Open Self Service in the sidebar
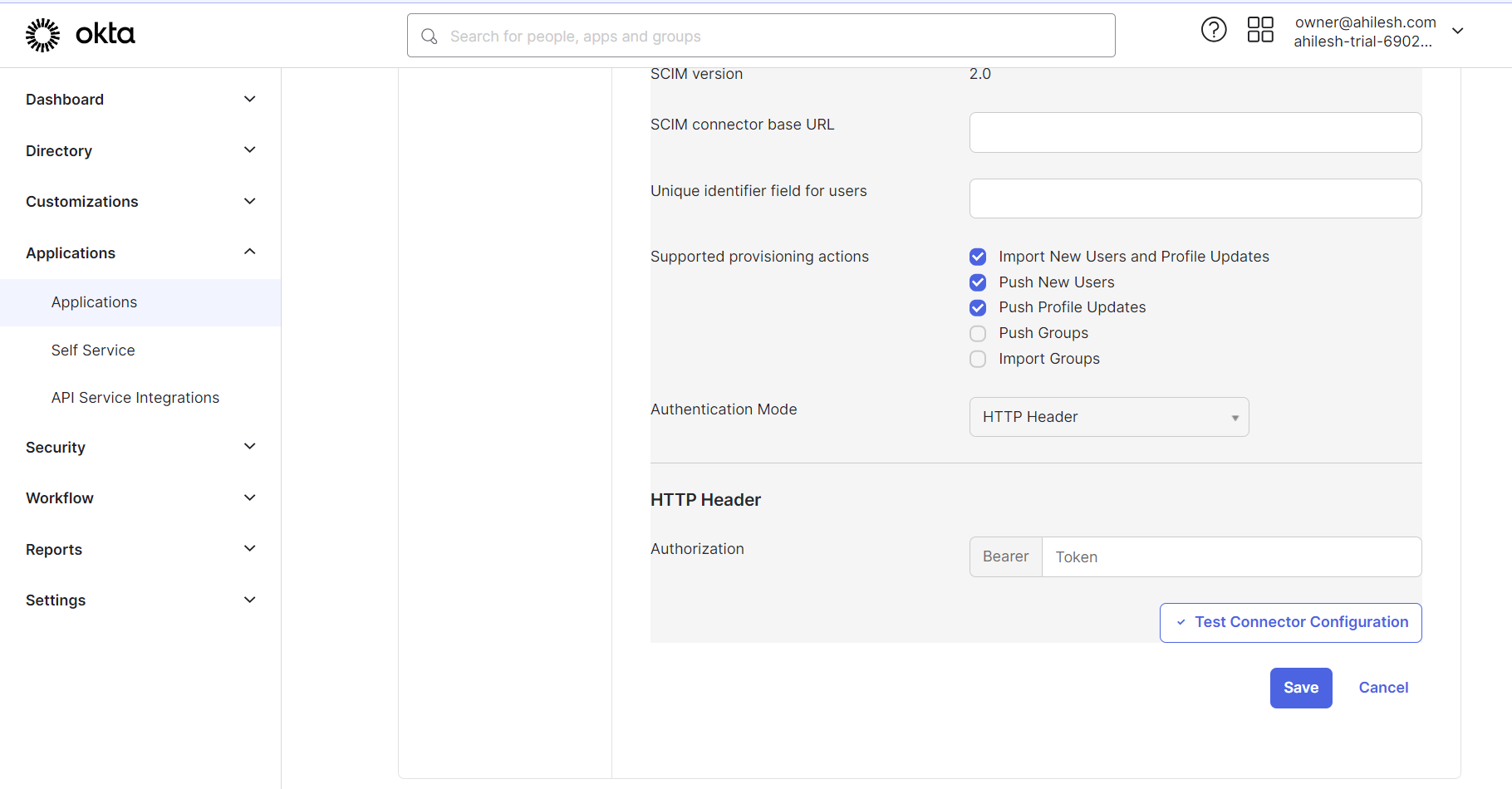This screenshot has width=1512, height=789. 93,350
